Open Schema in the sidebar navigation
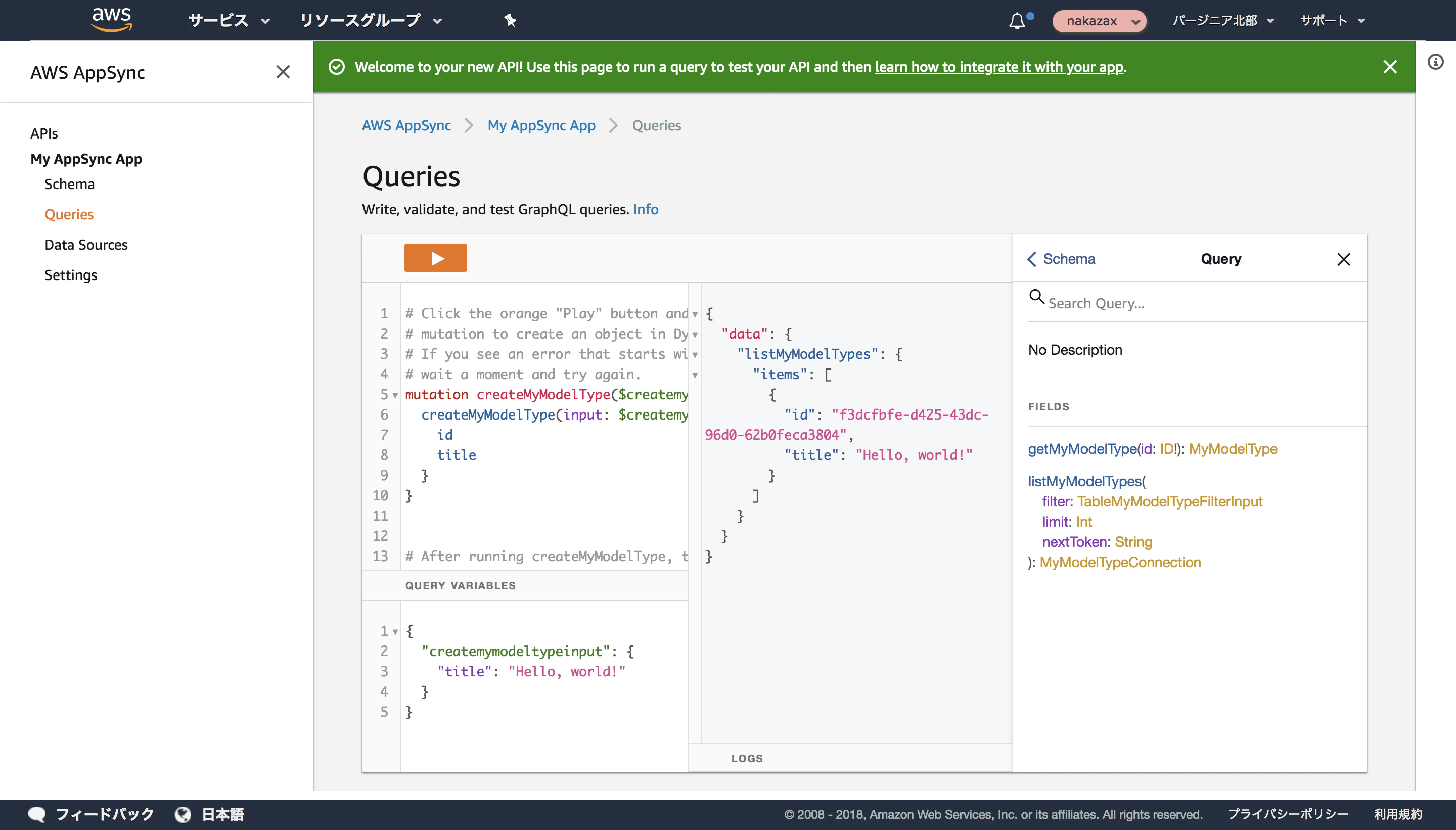The image size is (1456, 830). (70, 184)
